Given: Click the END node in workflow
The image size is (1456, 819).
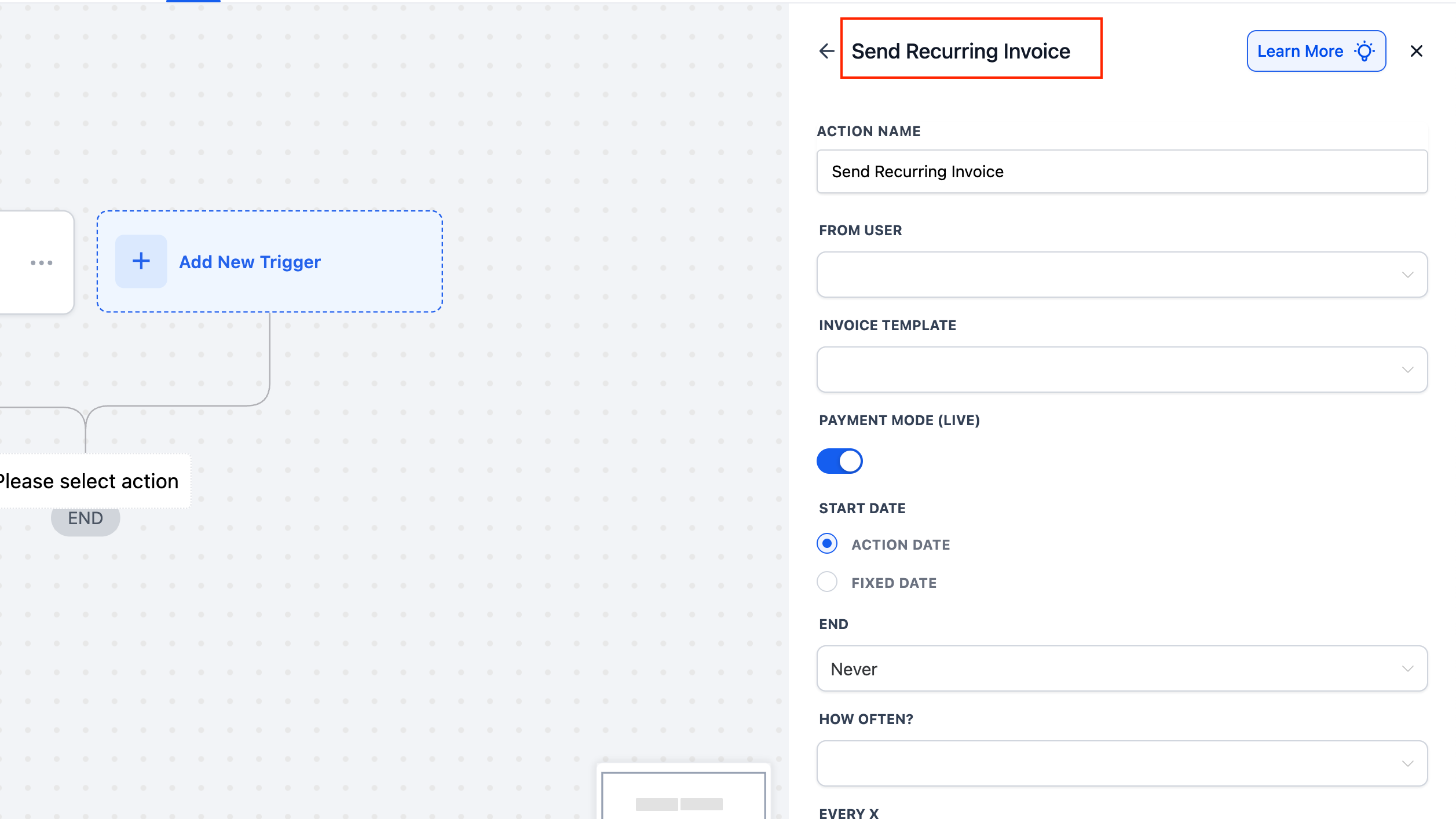Looking at the screenshot, I should pos(86,521).
